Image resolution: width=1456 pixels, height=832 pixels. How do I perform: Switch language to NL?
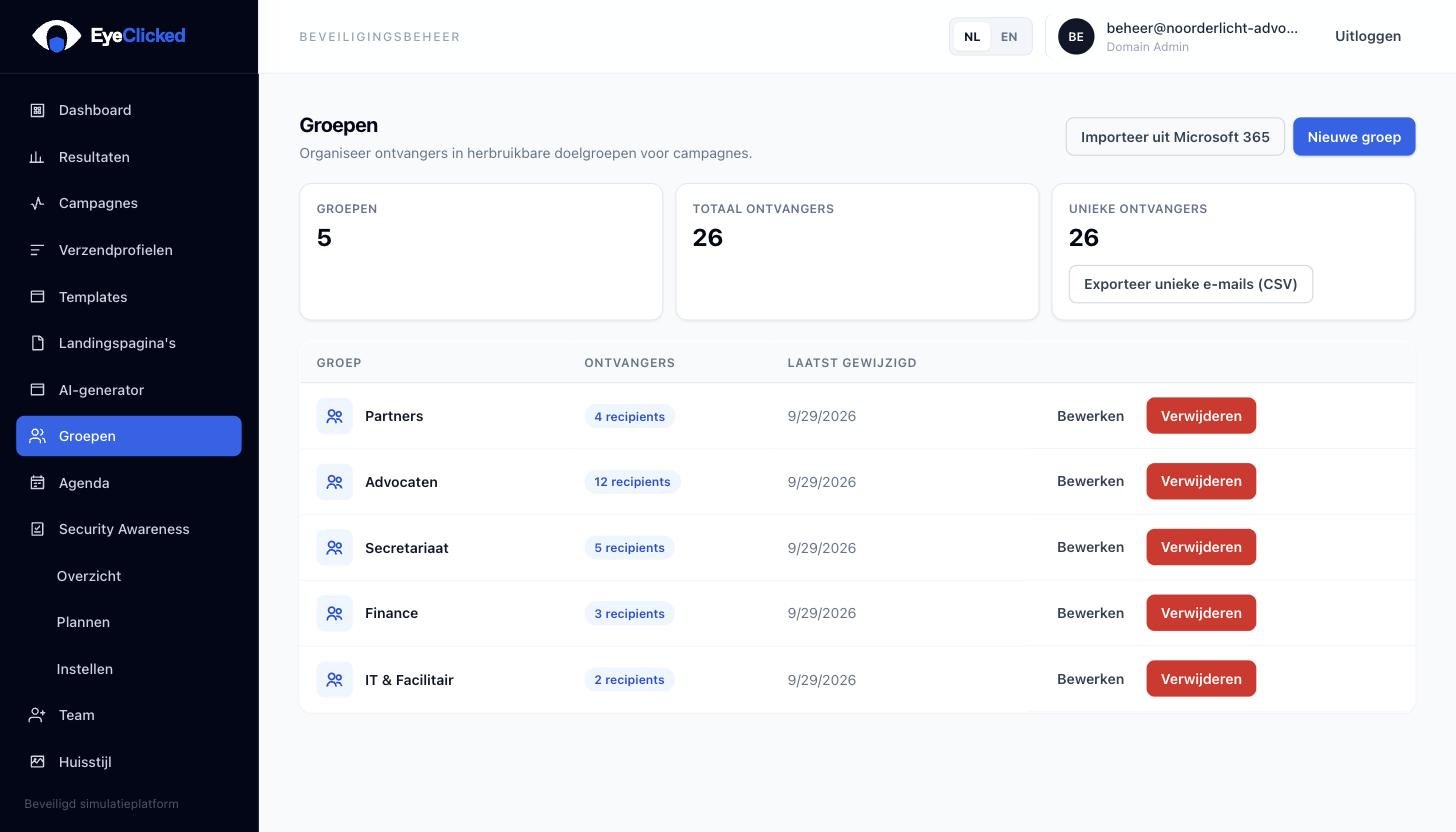[972, 37]
